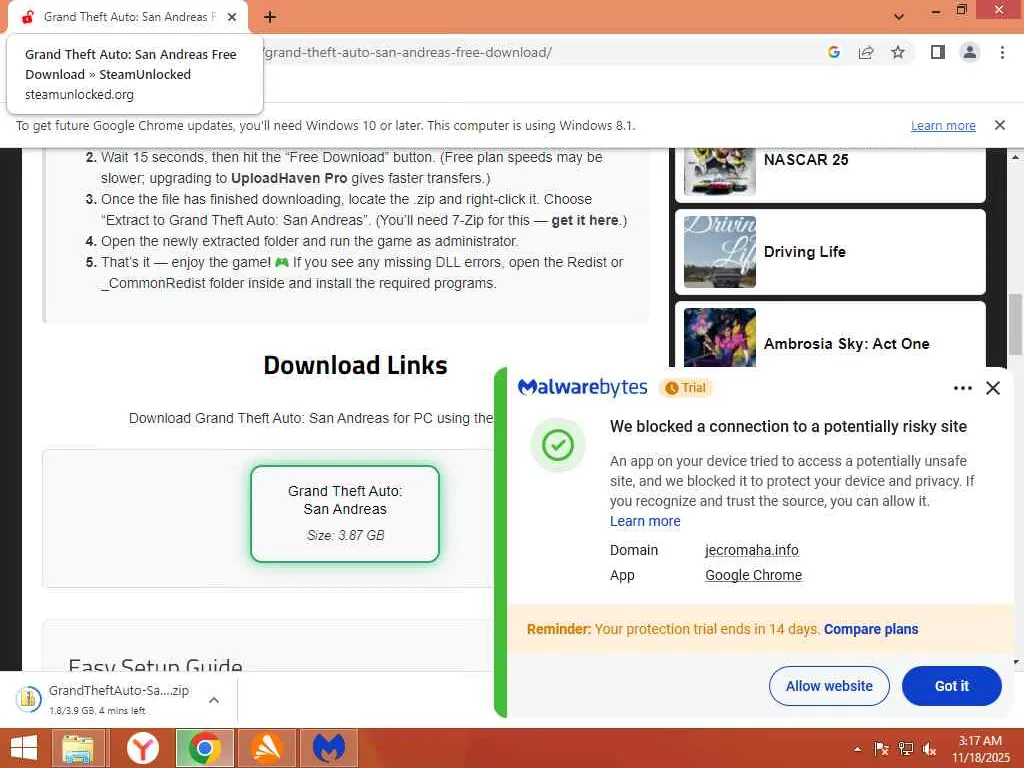1024x768 pixels.
Task: Expand download item options chevron
Action: pyautogui.click(x=214, y=700)
